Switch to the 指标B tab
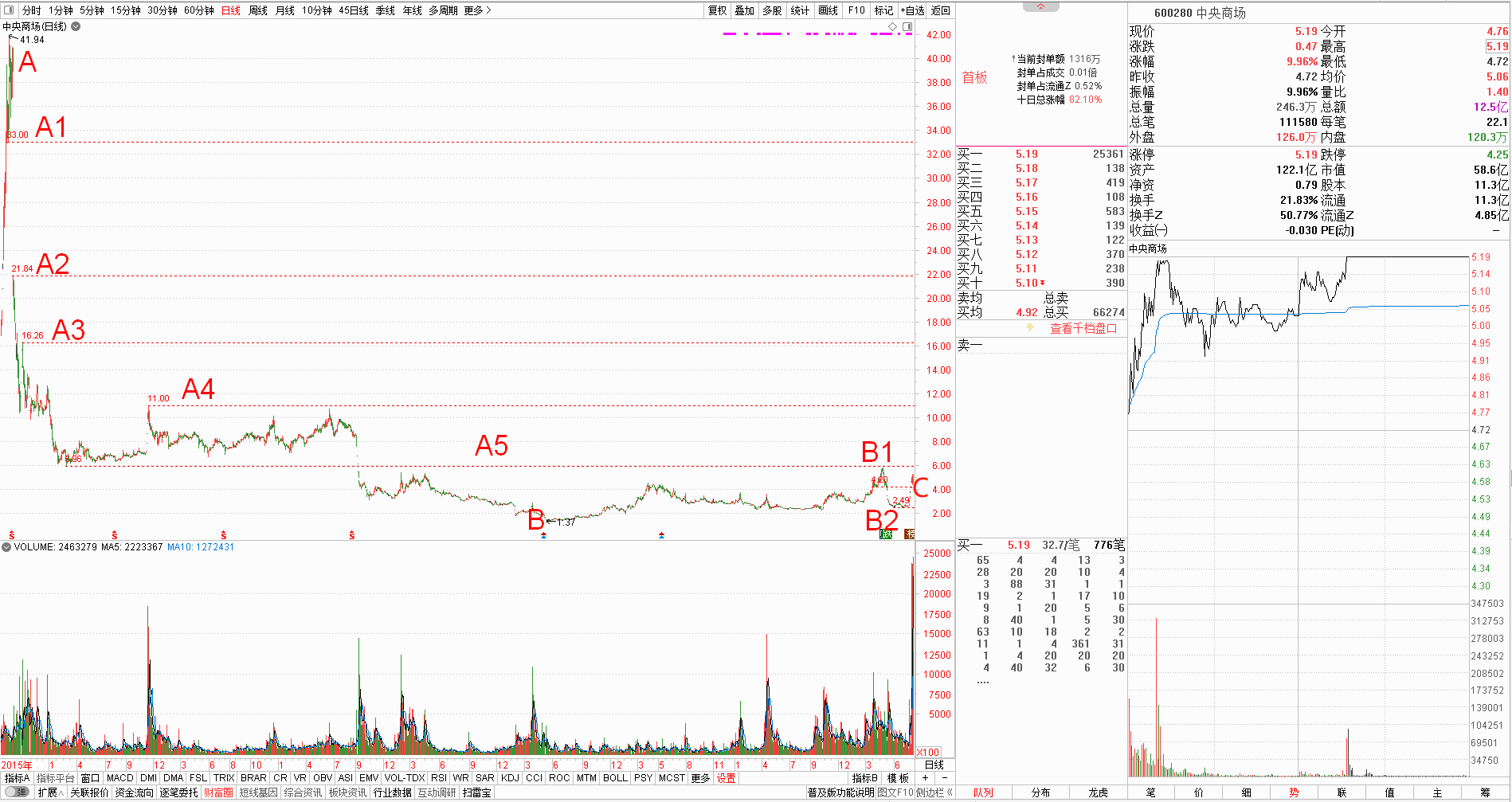1512x802 pixels. point(864,778)
